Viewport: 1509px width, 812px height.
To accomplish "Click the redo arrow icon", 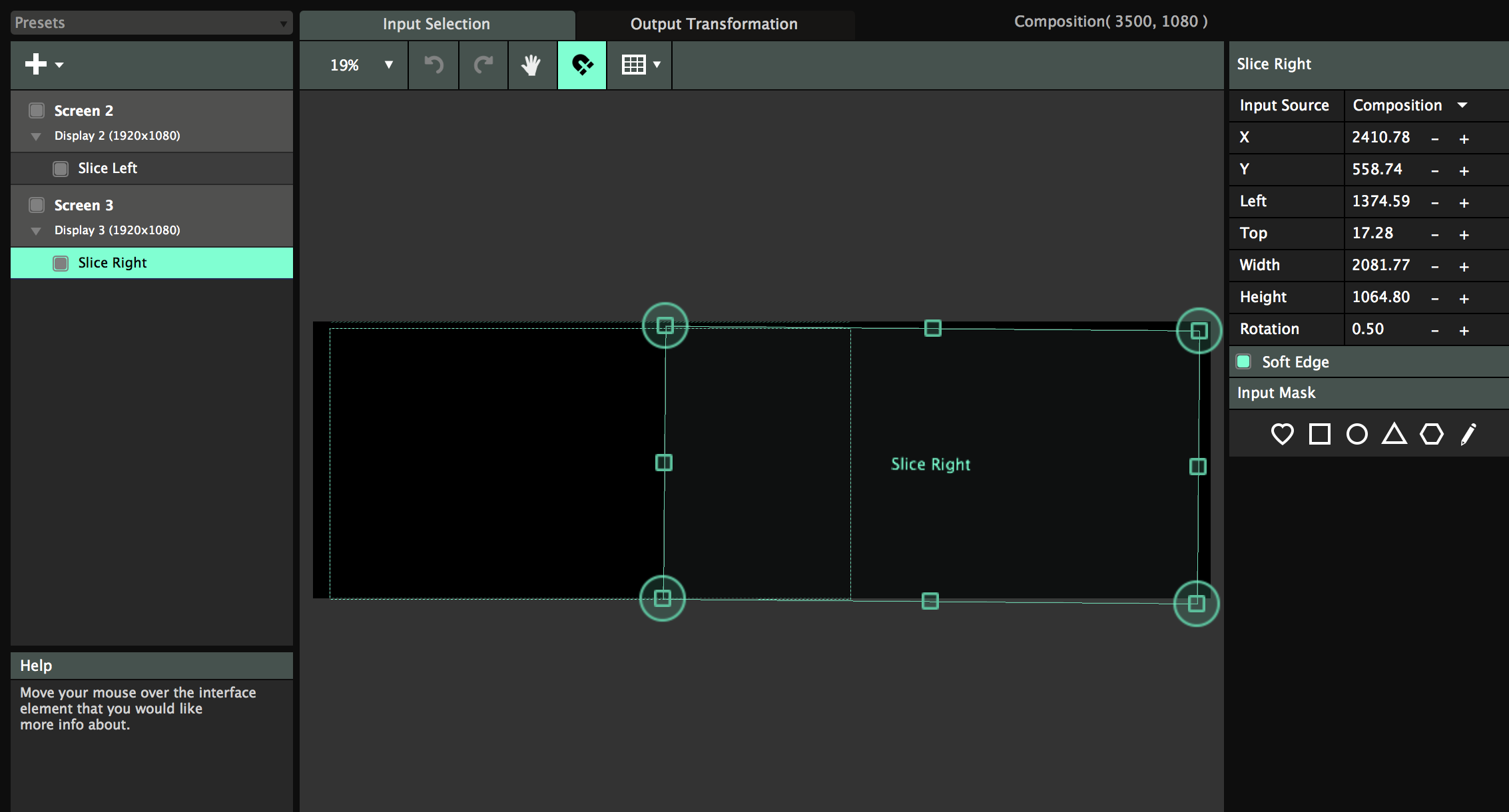I will click(483, 65).
